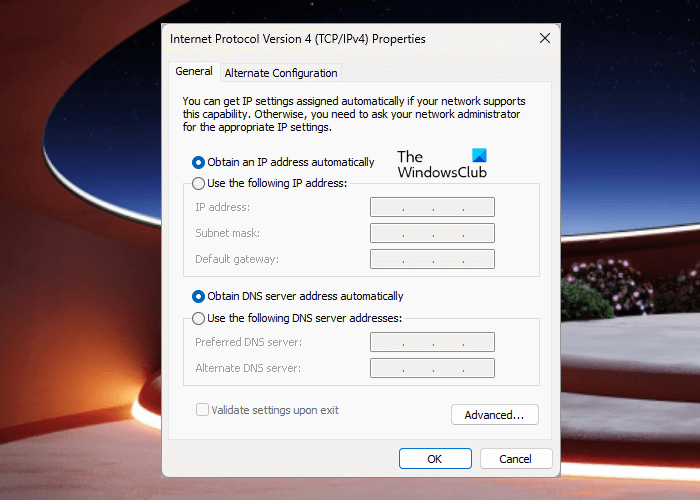
Task: Confirm with the OK button
Action: (435, 459)
